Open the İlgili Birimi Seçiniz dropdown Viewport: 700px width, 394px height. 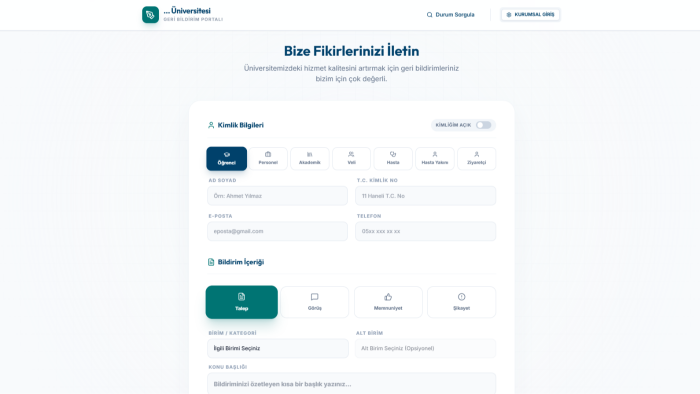click(278, 348)
